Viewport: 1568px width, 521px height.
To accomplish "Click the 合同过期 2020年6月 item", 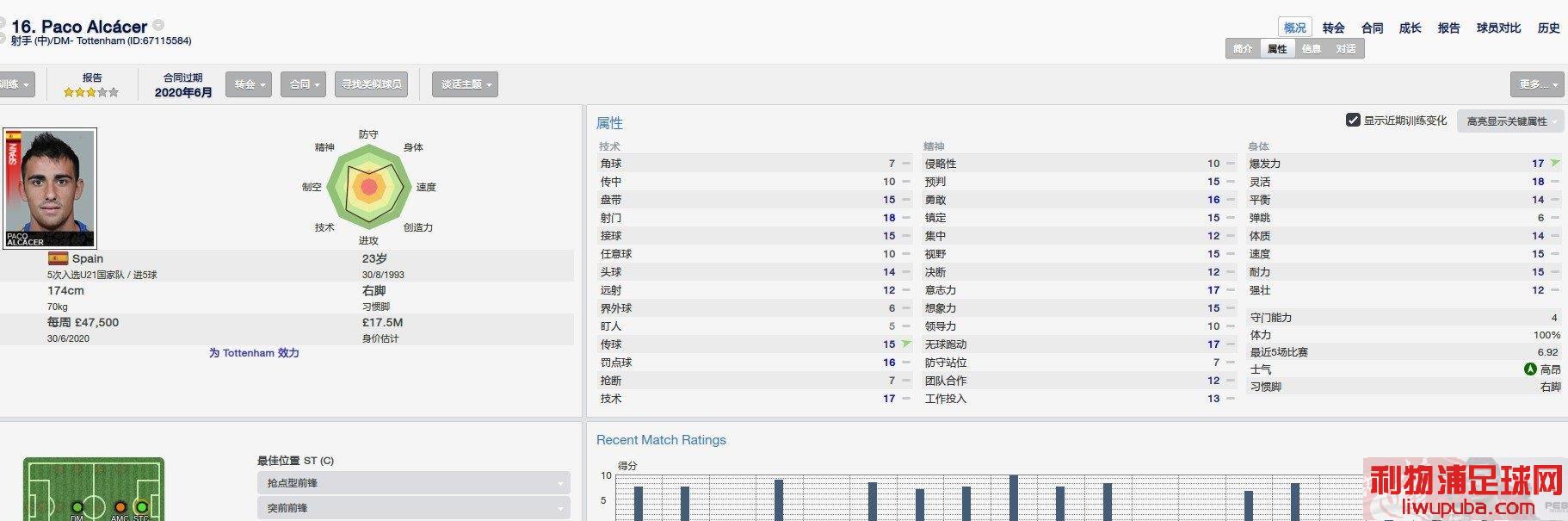I will click(182, 85).
